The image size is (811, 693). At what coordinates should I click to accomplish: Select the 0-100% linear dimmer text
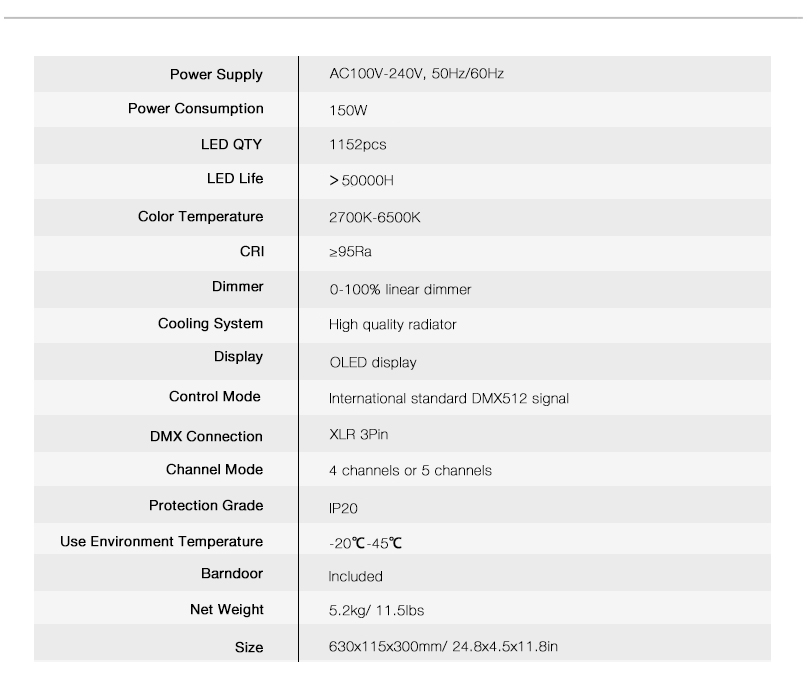click(400, 289)
